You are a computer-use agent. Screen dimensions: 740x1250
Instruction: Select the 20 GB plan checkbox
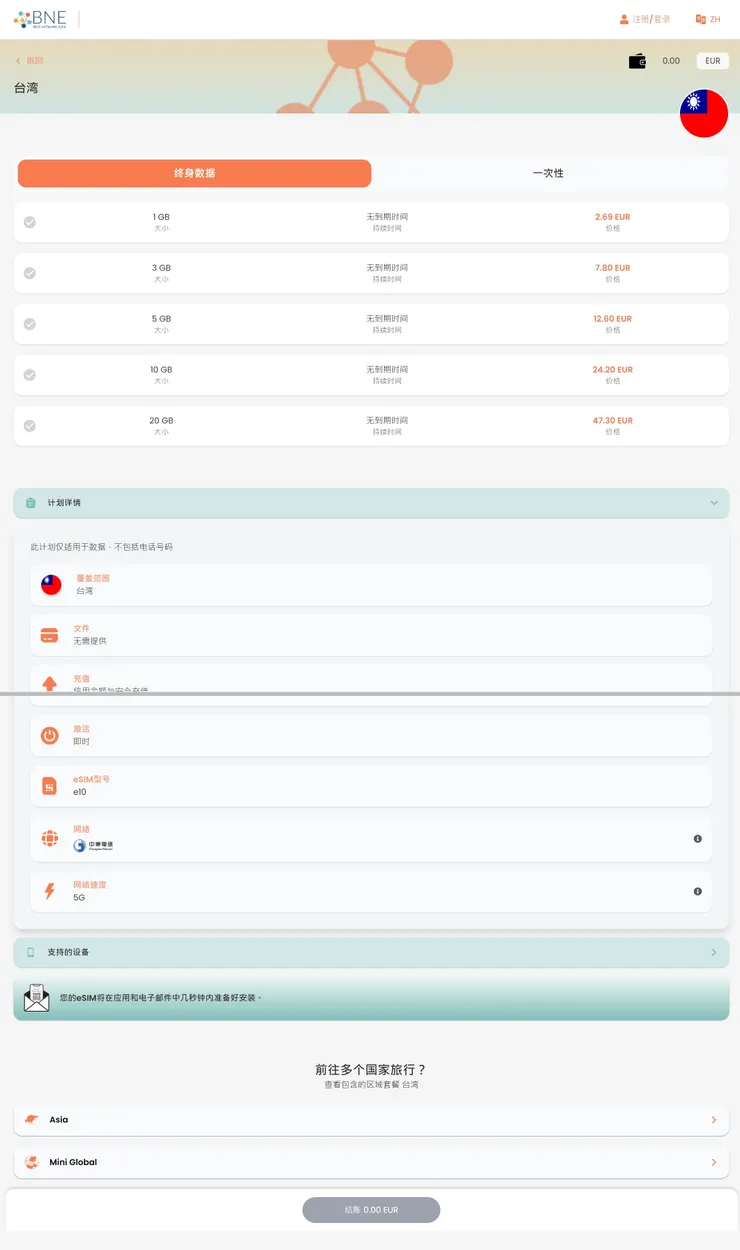click(x=30, y=426)
